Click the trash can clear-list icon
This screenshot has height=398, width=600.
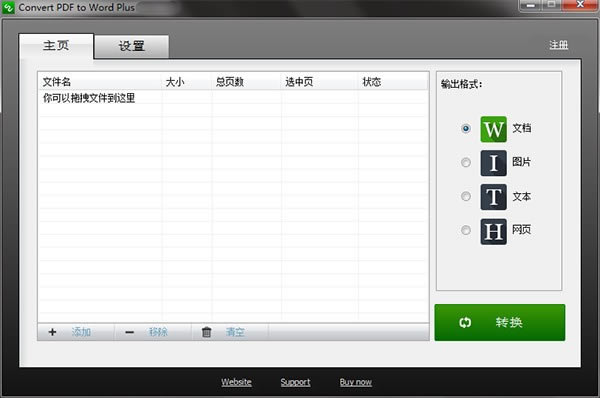[207, 332]
